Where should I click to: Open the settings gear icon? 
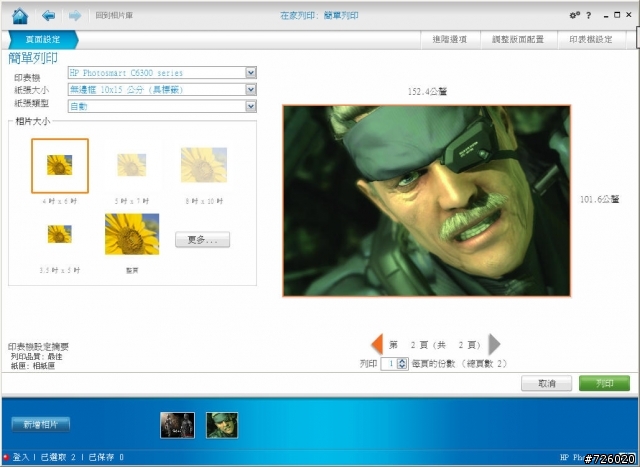pos(575,15)
